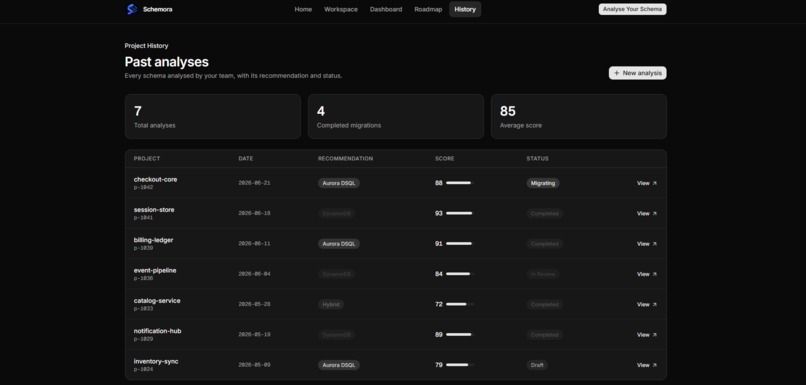806x385 pixels.
Task: Click the score bar for catalog-service
Action: click(x=460, y=304)
